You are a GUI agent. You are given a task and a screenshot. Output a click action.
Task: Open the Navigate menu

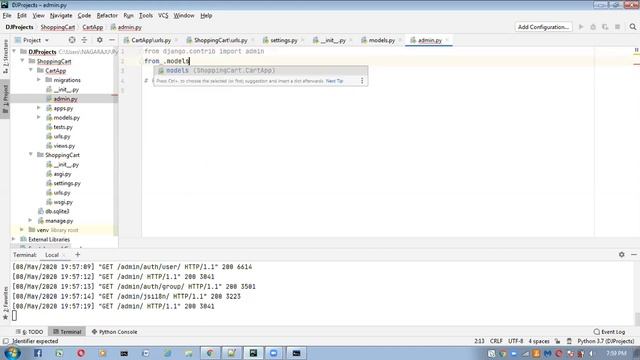click(x=61, y=16)
